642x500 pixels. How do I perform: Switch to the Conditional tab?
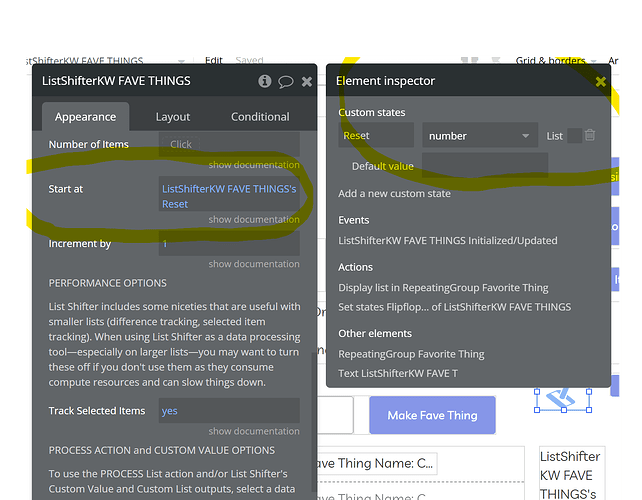pyautogui.click(x=260, y=117)
